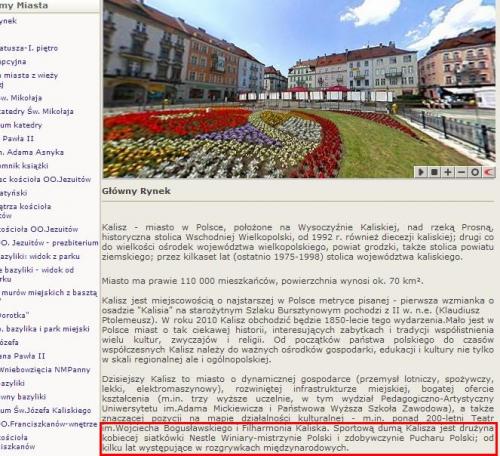Select 'Wniebowzięcia NMPanny' sidebar entry
The image size is (500, 456).
pos(45,370)
